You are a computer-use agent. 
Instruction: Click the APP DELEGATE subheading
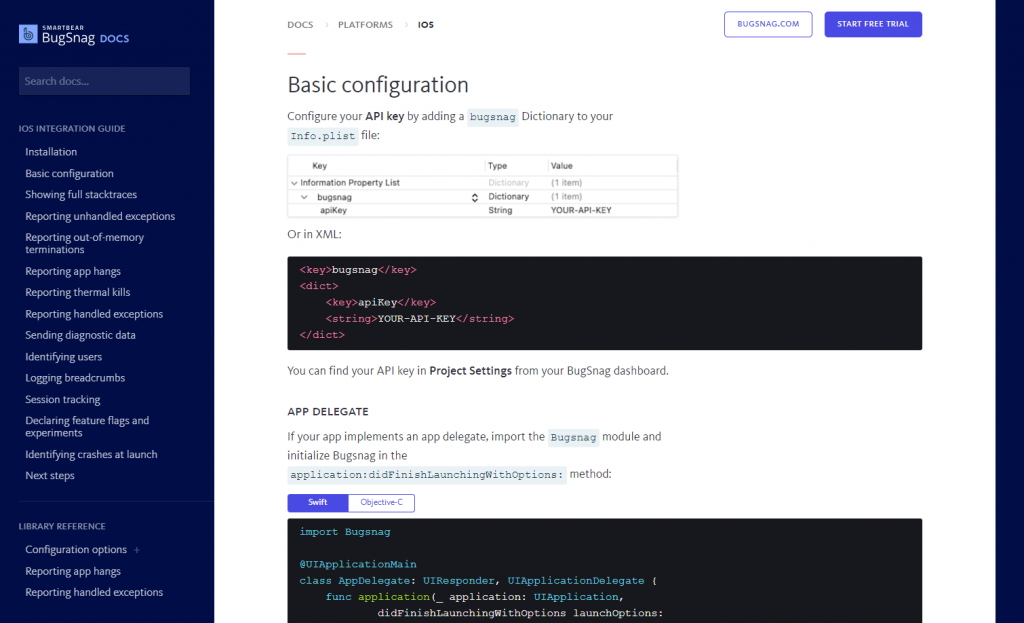tap(328, 411)
